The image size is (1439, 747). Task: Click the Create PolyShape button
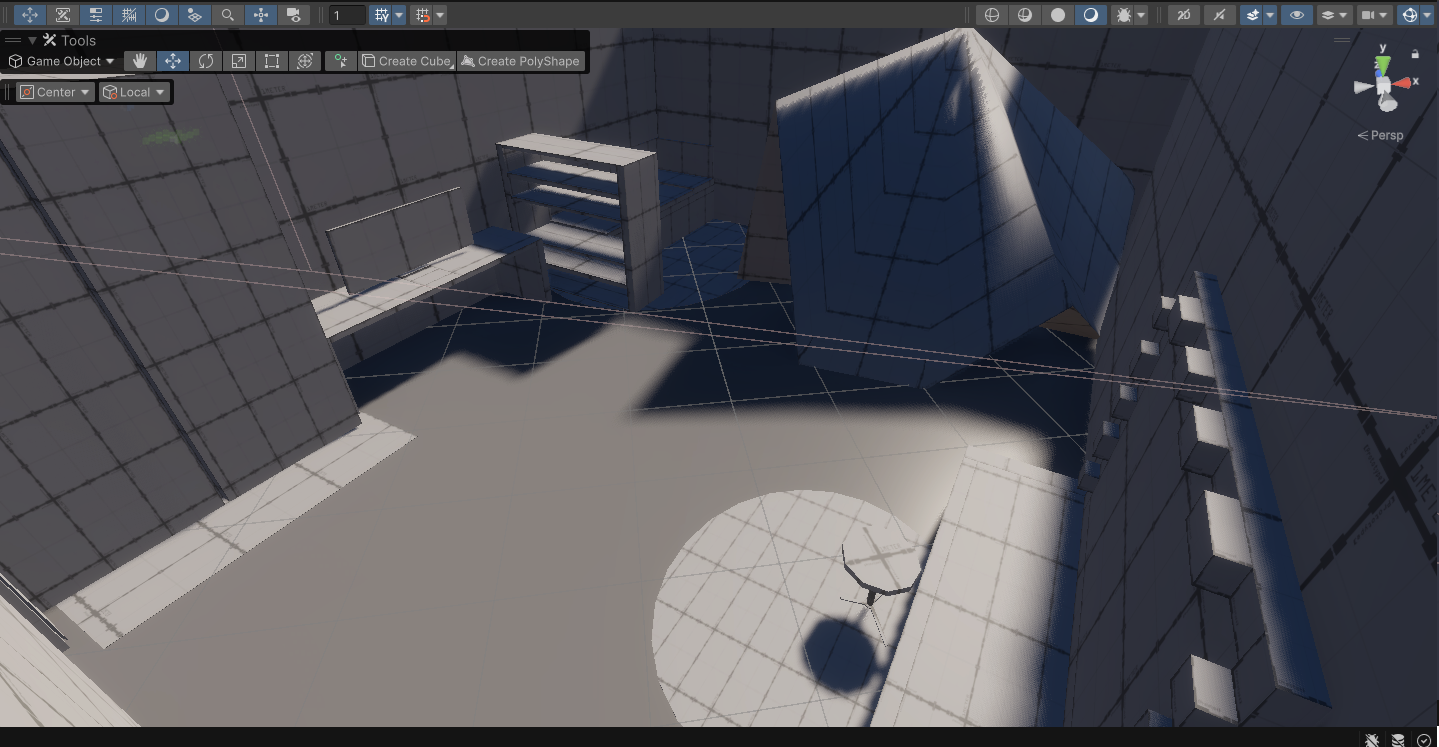tap(520, 61)
